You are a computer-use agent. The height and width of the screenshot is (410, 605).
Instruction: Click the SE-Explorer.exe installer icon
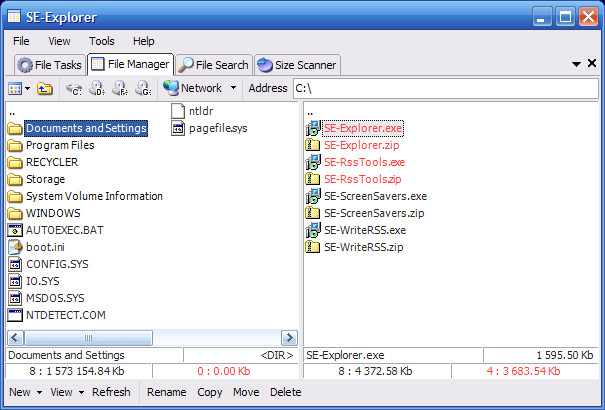point(313,128)
